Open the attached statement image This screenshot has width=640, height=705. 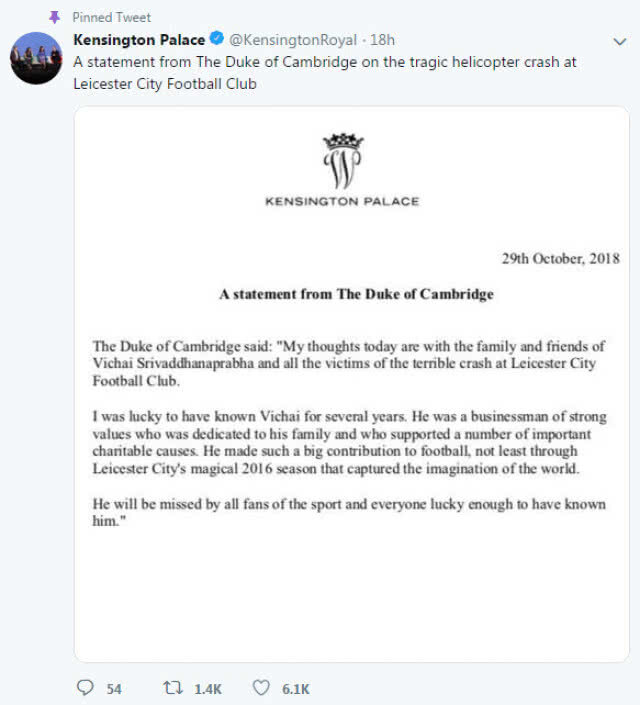click(x=352, y=384)
